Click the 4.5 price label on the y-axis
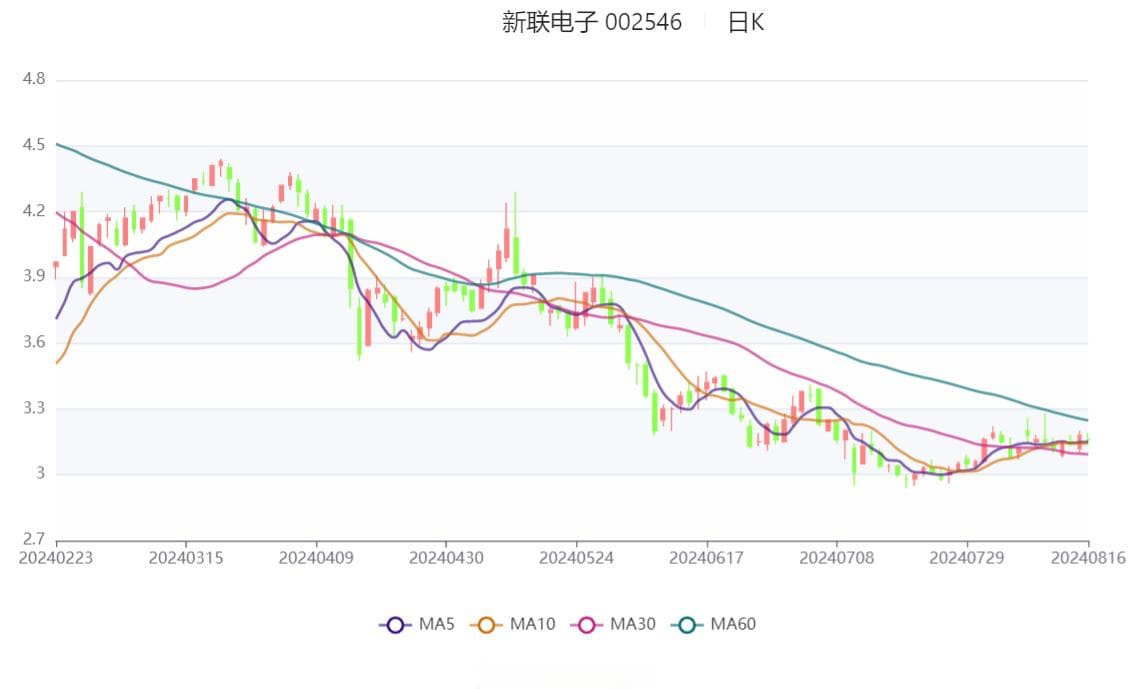 [34, 145]
